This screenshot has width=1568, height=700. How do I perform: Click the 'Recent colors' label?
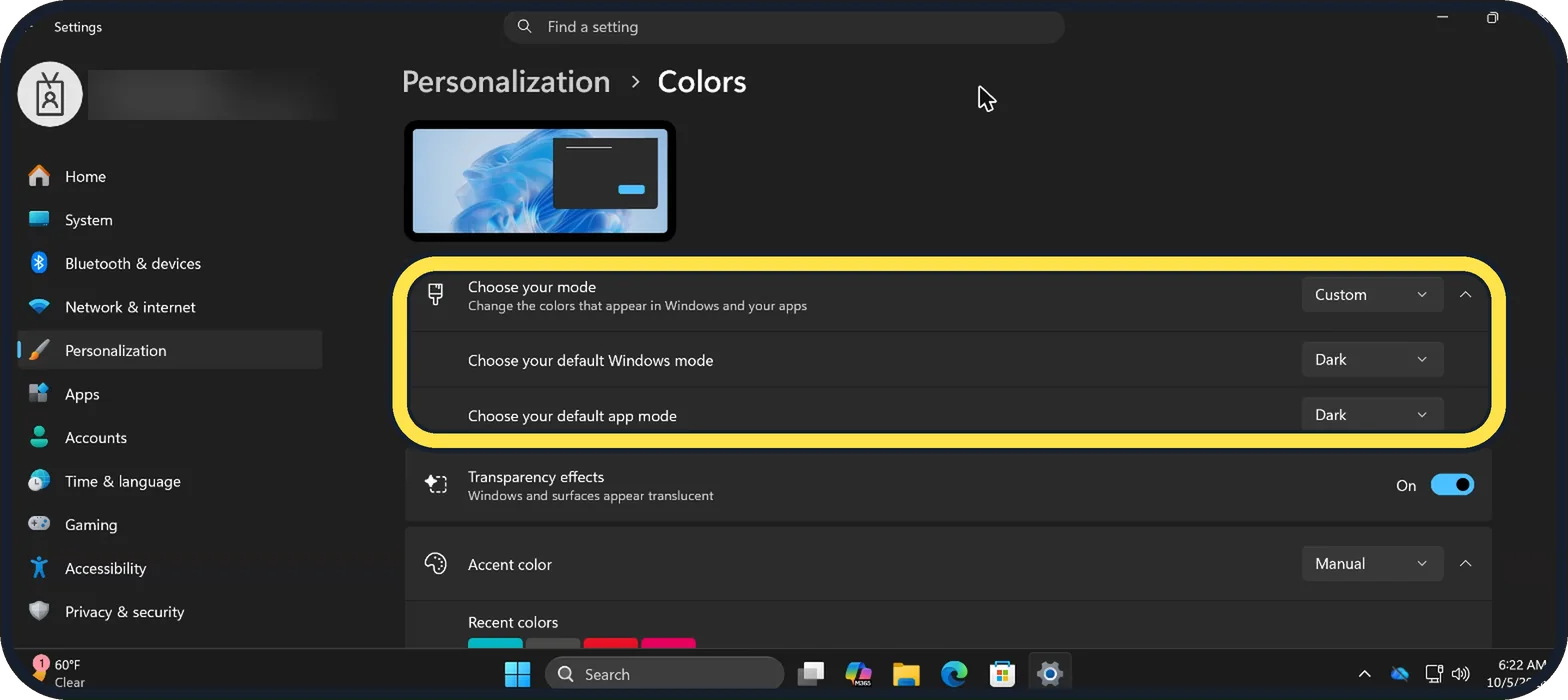[513, 622]
